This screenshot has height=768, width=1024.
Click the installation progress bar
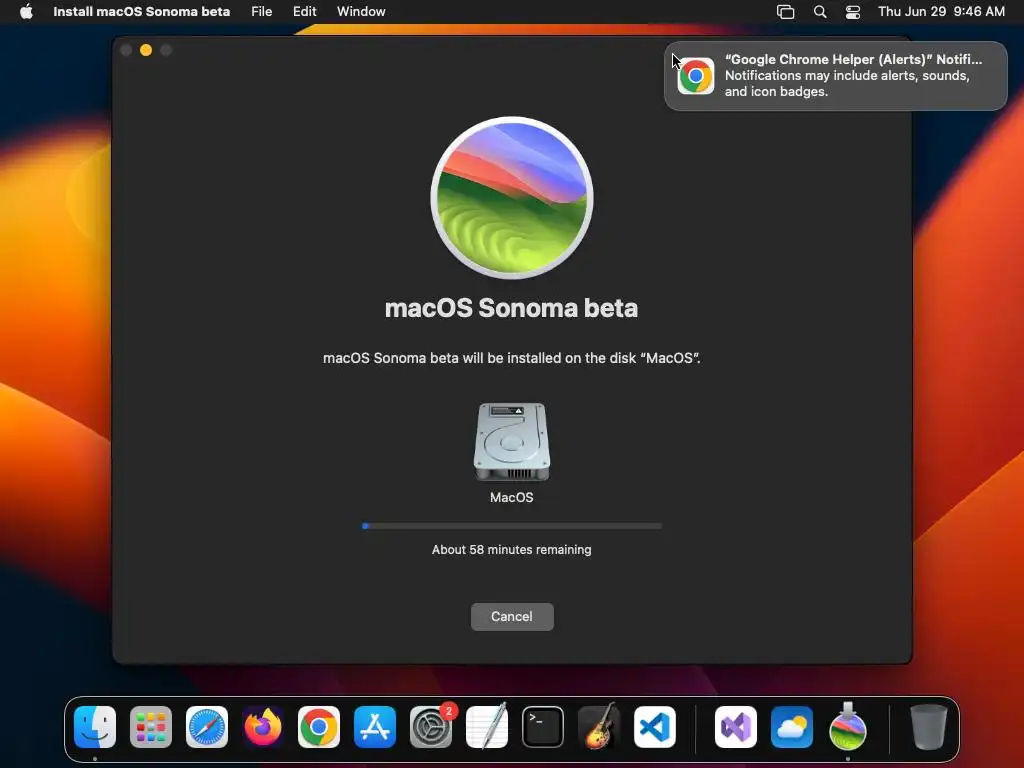coord(512,526)
